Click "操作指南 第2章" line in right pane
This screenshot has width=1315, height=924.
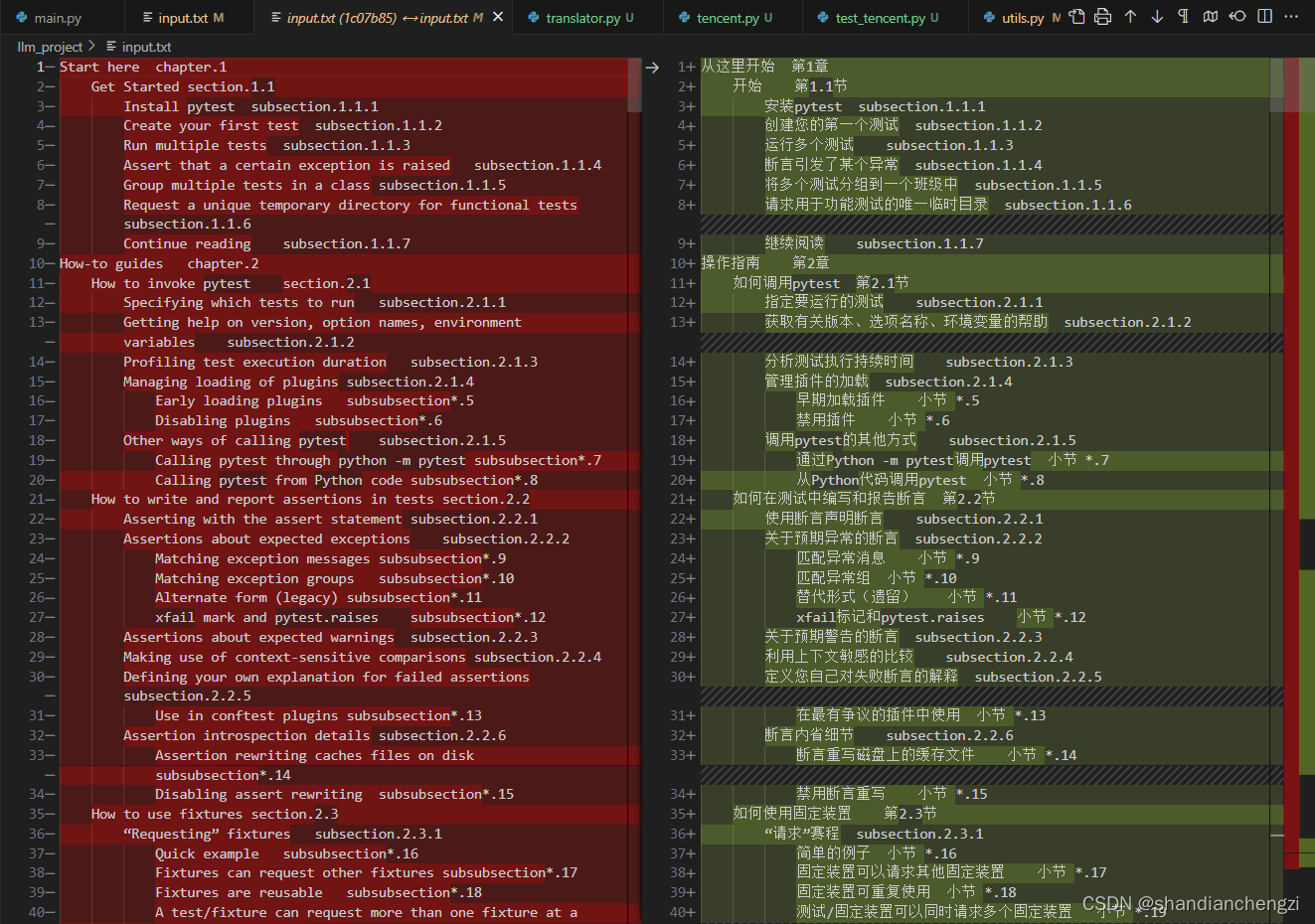click(764, 263)
